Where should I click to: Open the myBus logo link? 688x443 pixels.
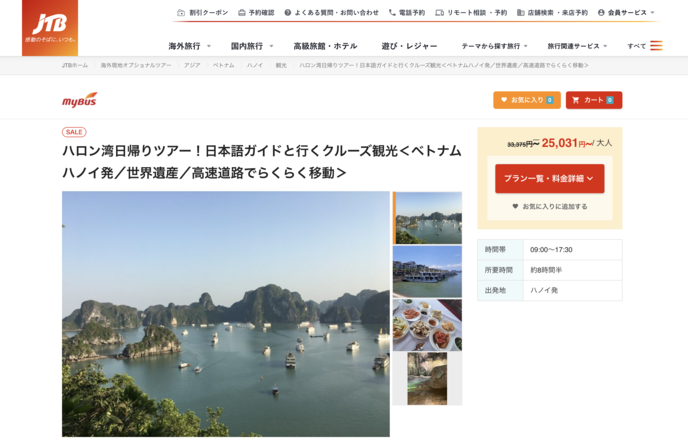79,100
